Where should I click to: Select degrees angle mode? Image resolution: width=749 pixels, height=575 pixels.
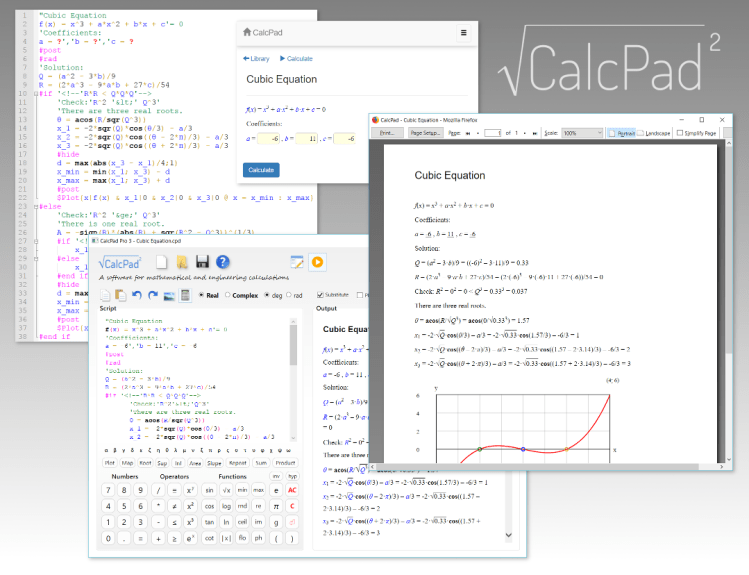click(x=273, y=296)
